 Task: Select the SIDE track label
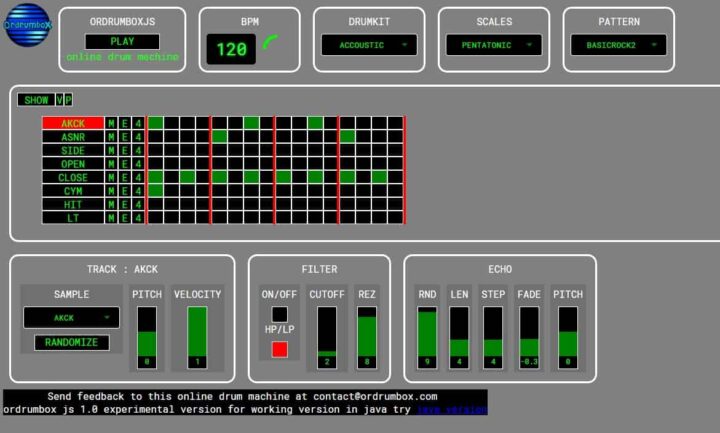73,150
